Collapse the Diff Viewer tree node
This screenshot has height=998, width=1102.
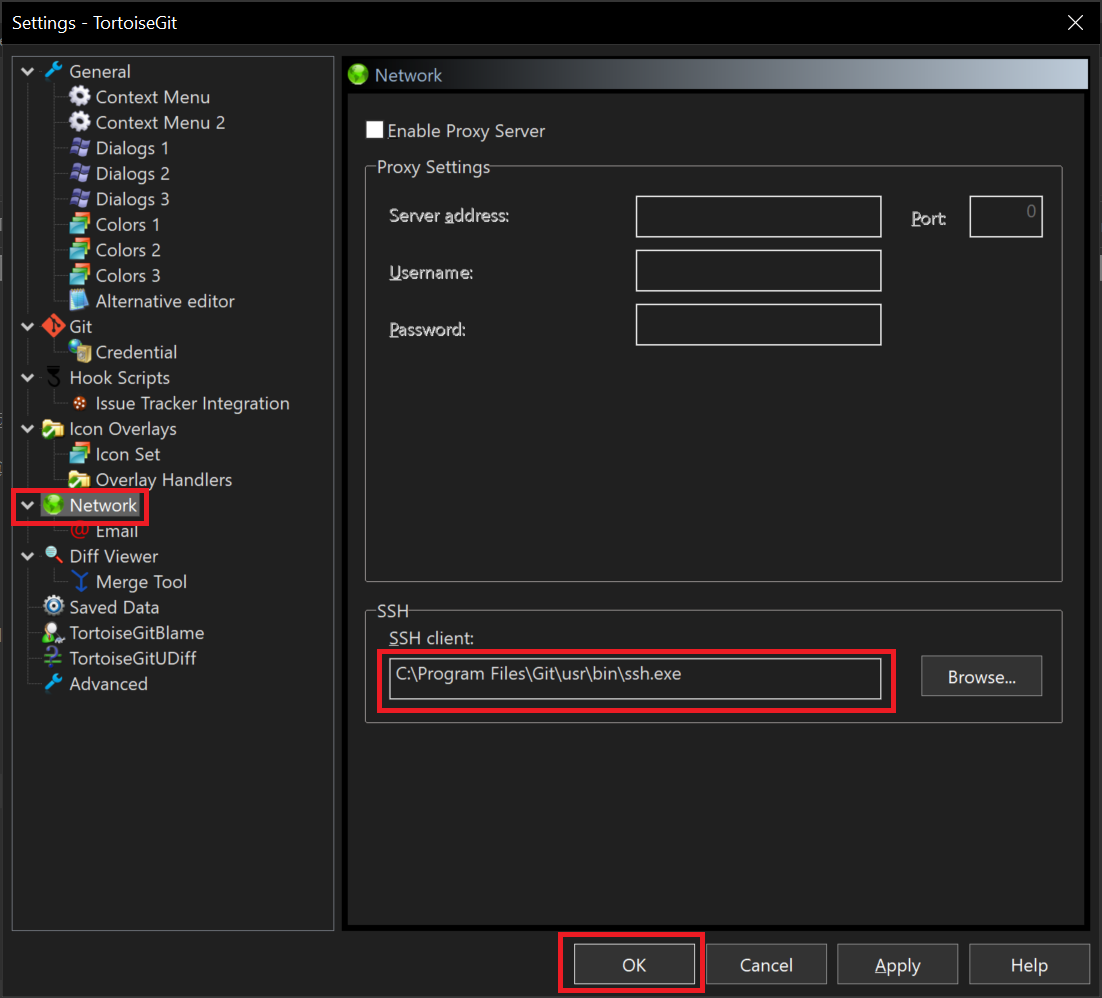click(x=27, y=556)
